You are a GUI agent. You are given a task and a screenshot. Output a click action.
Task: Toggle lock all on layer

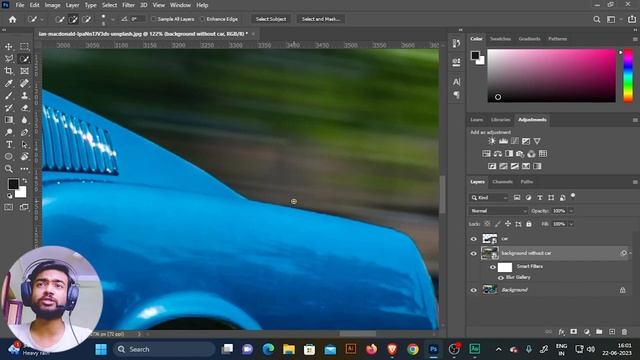[529, 224]
